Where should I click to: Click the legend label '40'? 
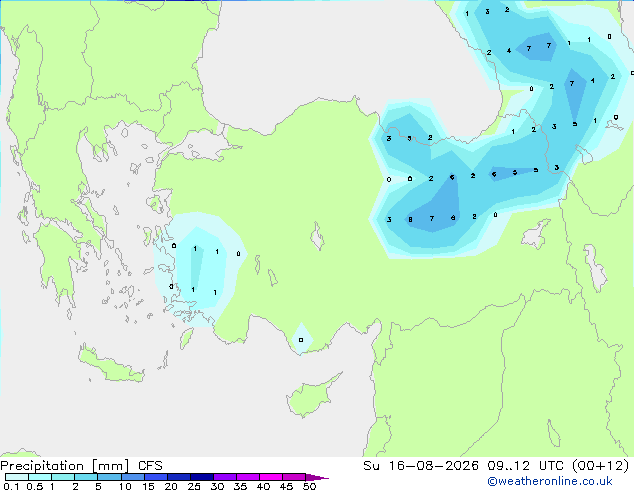263,486
